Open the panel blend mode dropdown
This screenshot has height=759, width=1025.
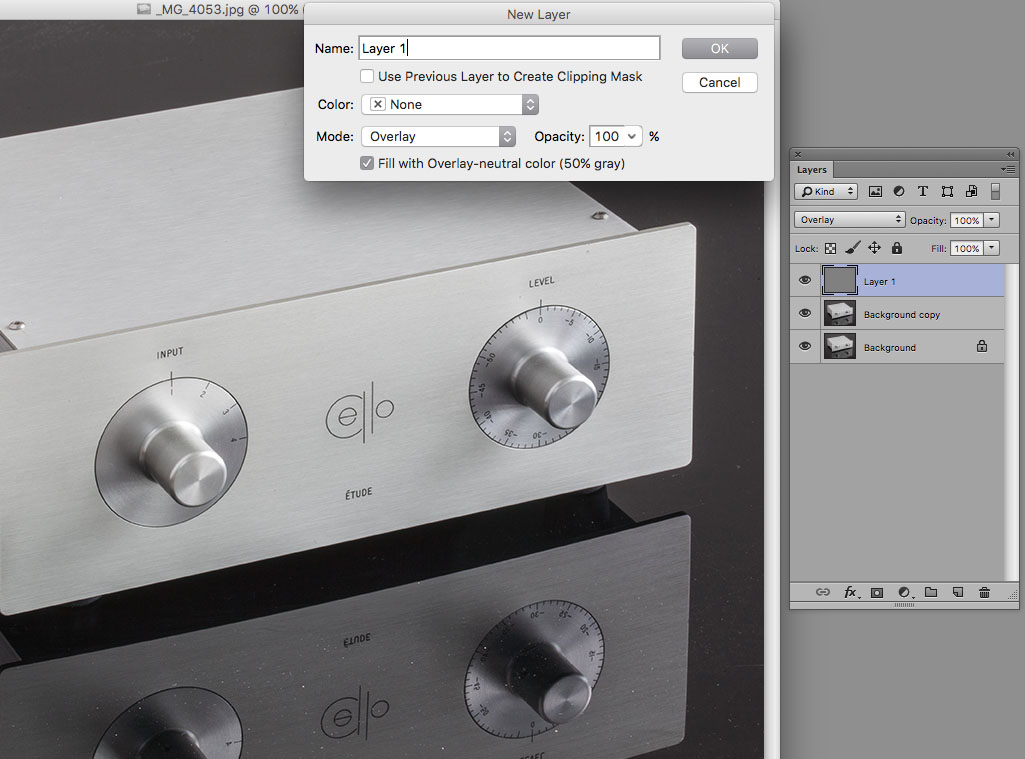click(849, 220)
